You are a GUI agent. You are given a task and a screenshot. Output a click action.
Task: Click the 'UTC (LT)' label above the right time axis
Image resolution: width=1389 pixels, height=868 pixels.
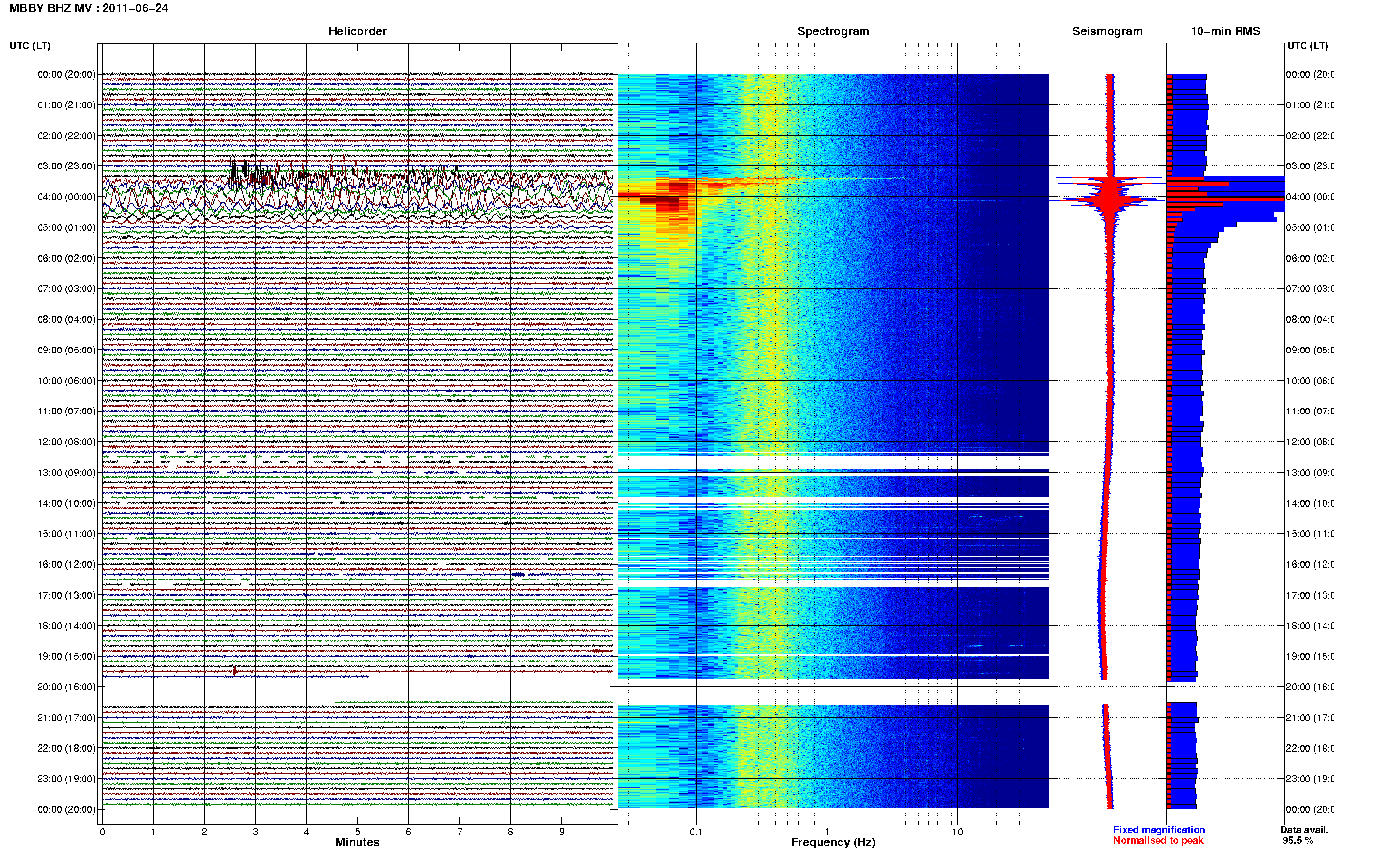(x=1307, y=45)
